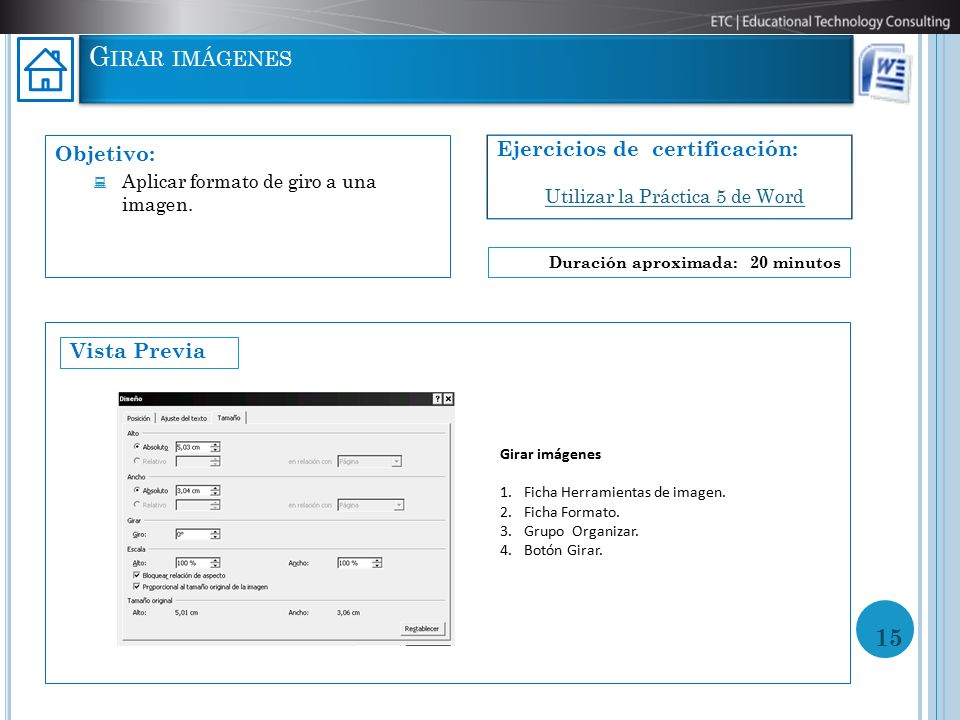
Task: Click the Escala Alto 100 % field
Action: coord(193,563)
